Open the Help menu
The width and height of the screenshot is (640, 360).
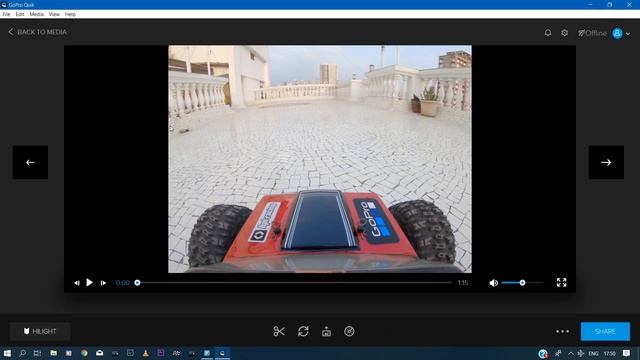coord(70,14)
